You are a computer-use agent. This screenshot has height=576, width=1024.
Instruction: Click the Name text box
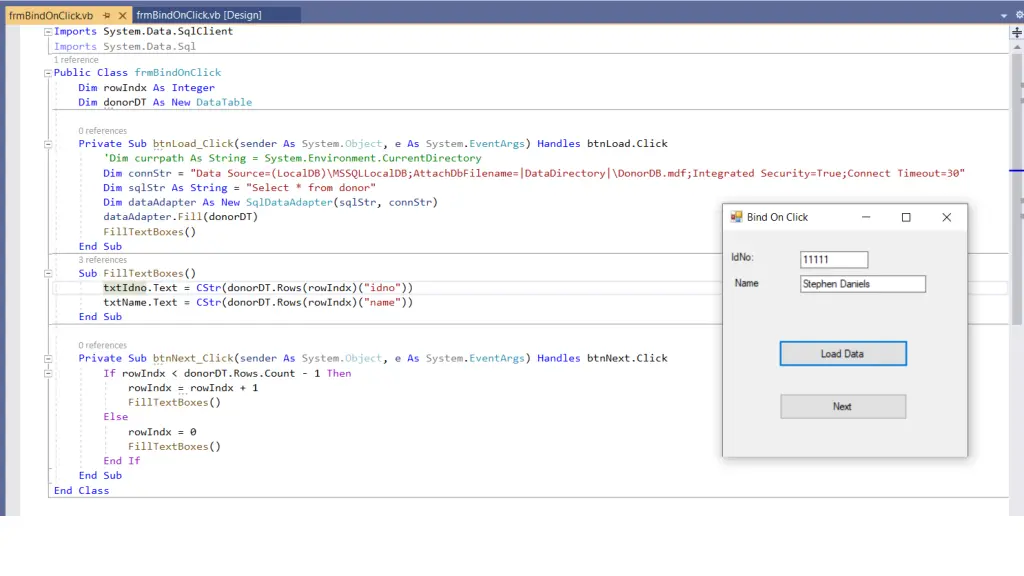pos(863,283)
